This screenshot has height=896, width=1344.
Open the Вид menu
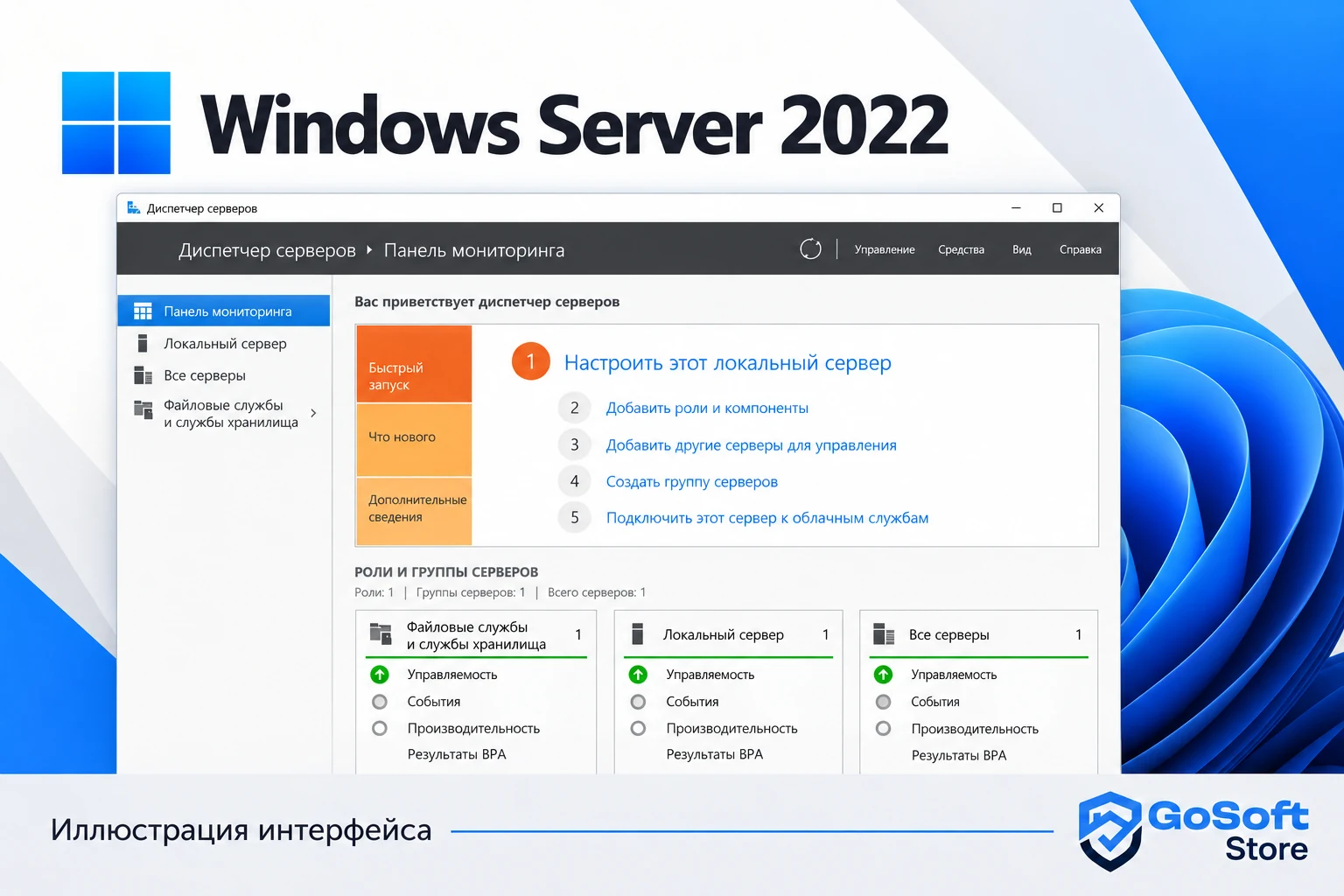click(x=1022, y=249)
